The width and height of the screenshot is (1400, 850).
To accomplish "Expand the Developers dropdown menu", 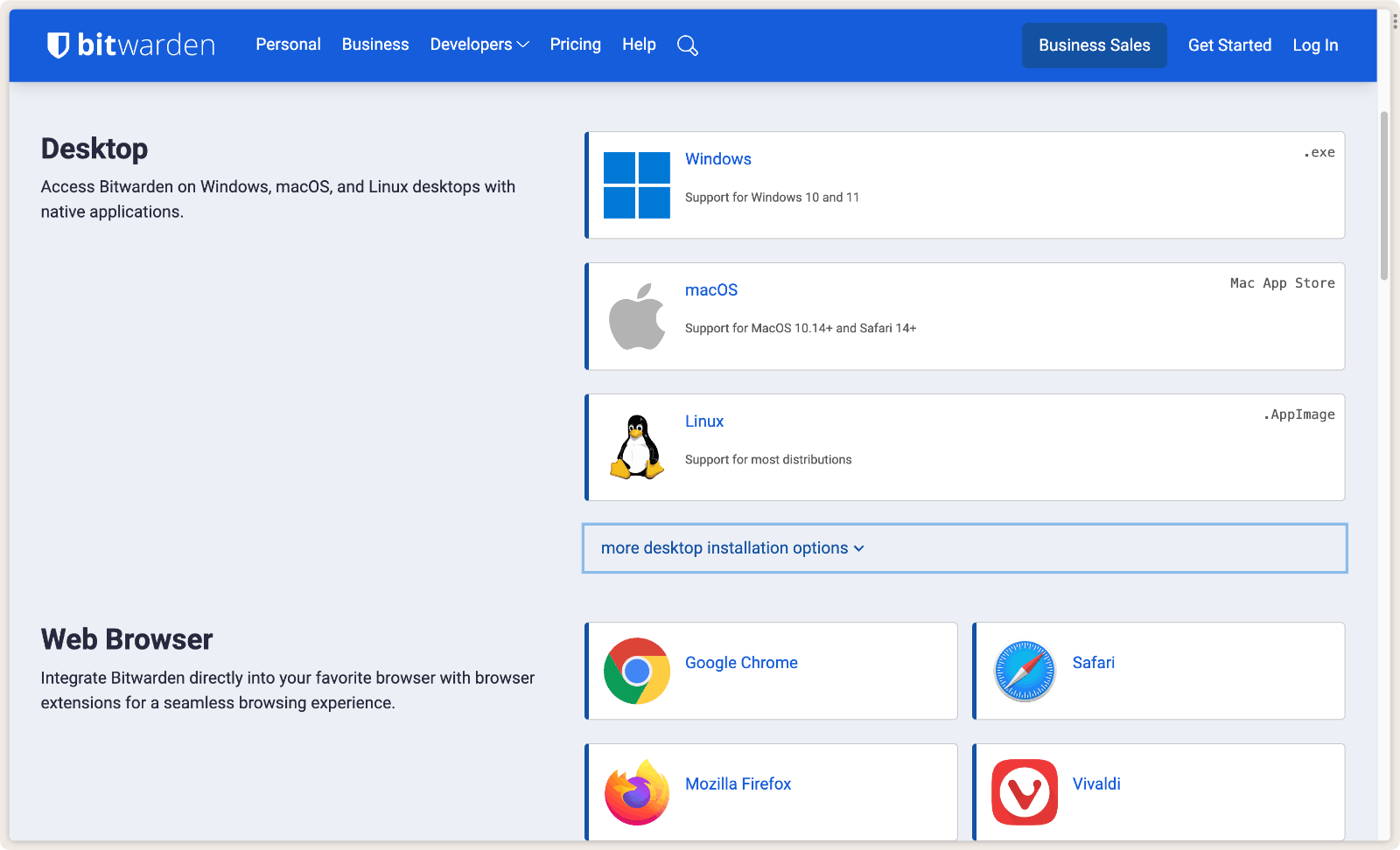I will click(x=479, y=45).
